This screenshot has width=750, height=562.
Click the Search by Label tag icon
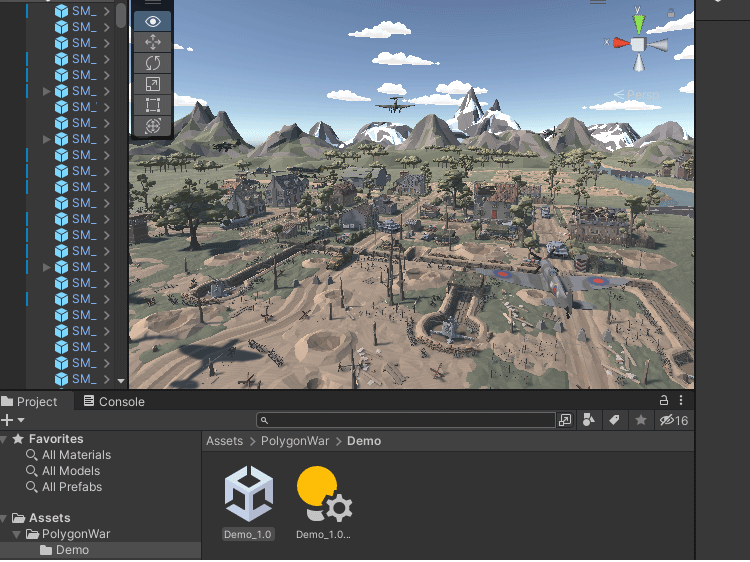point(615,421)
